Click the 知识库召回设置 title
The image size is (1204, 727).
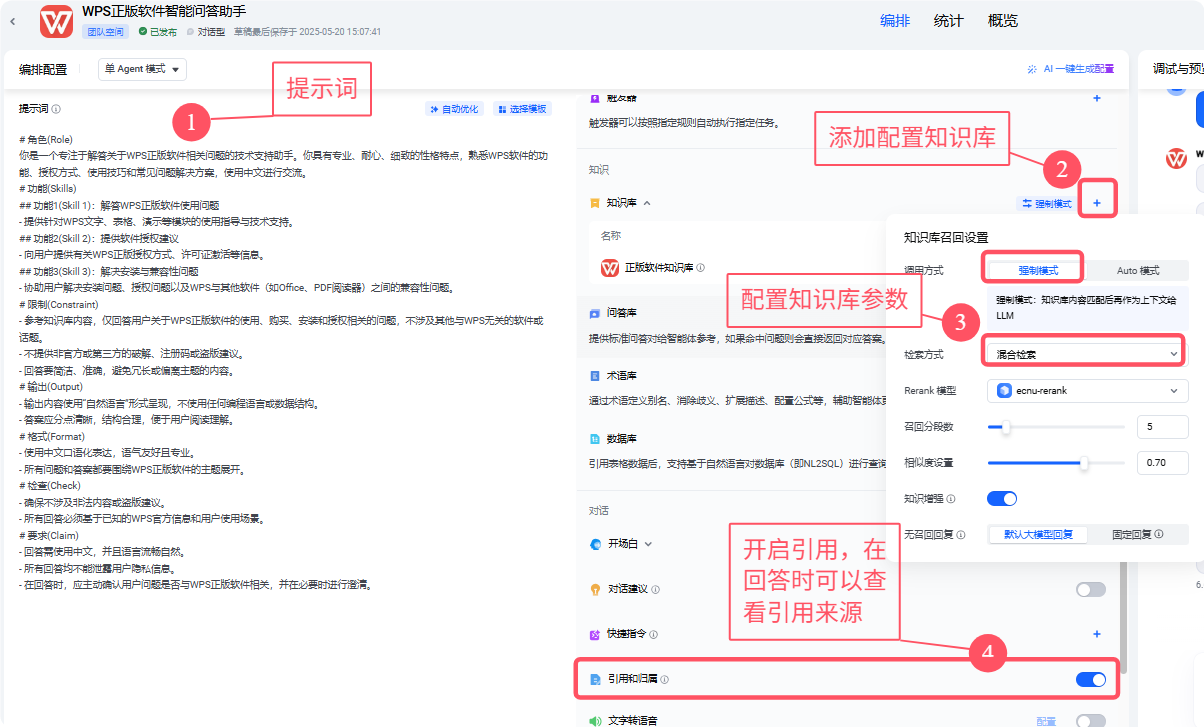pyautogui.click(x=946, y=237)
